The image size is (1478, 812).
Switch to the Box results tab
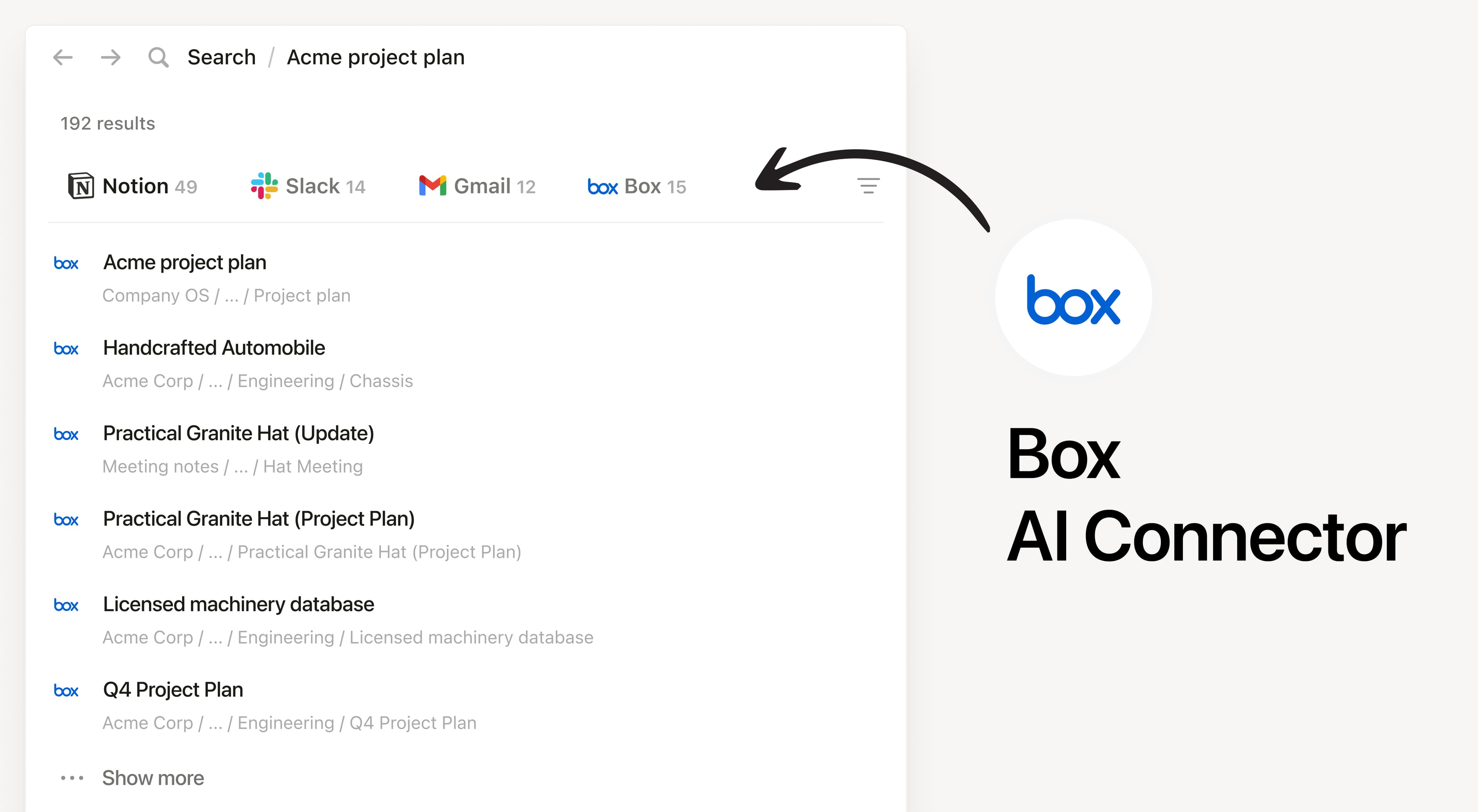point(637,187)
